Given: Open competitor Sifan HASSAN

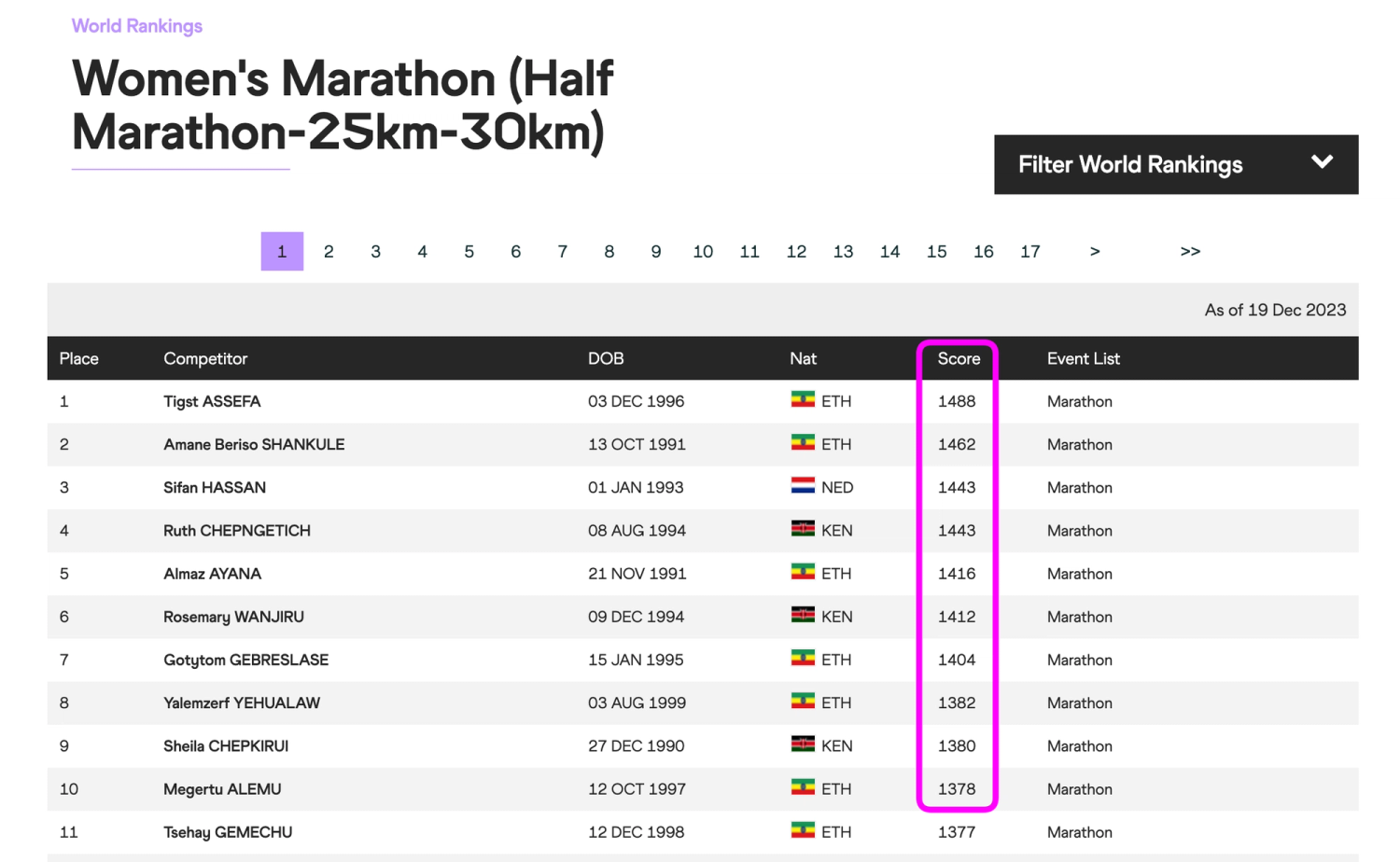Looking at the screenshot, I should [x=215, y=487].
